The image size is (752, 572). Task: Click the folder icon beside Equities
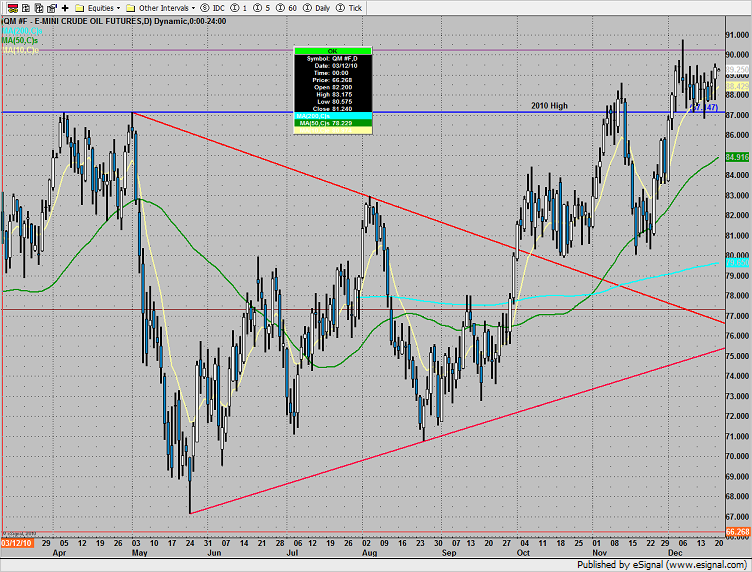click(80, 8)
